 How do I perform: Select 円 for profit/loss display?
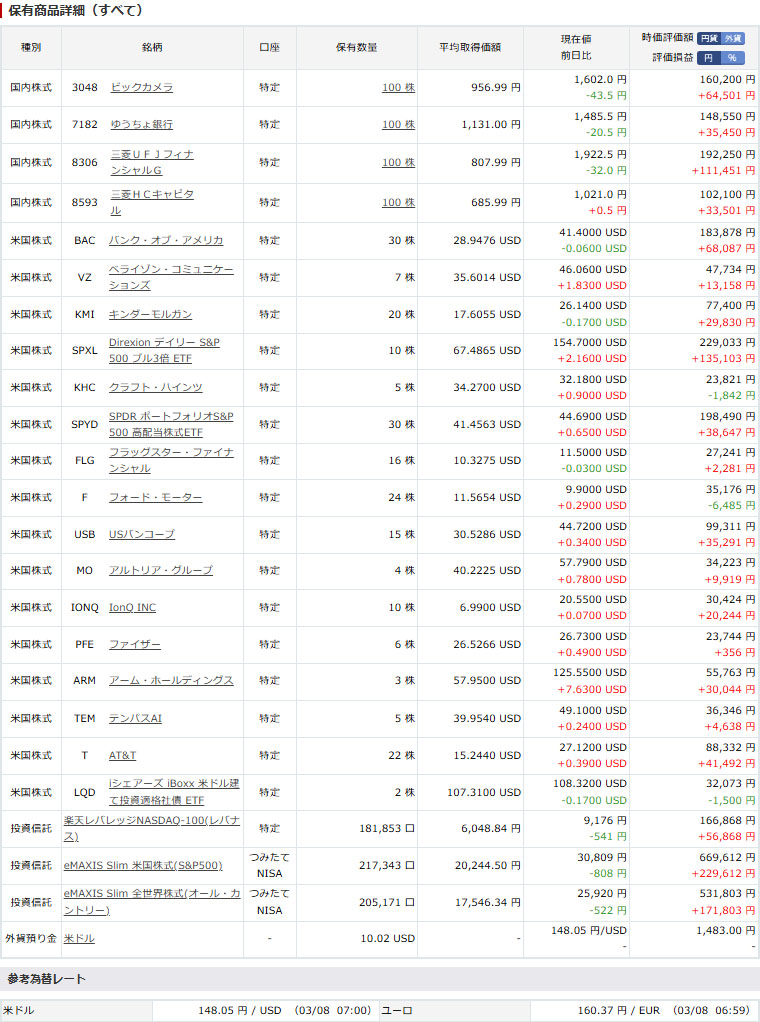[708, 58]
